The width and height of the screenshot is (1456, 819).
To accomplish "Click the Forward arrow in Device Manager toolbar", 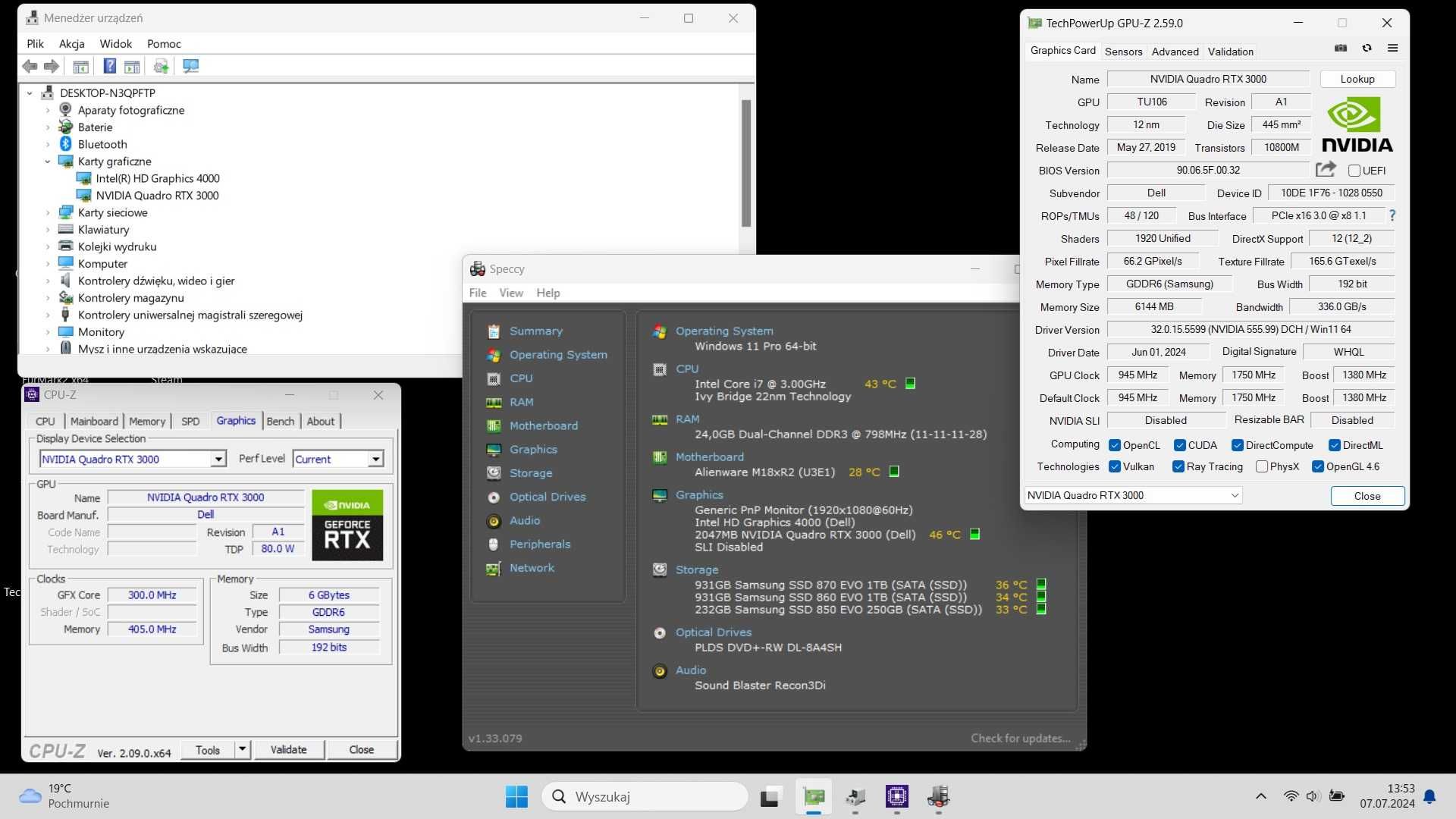I will pyautogui.click(x=52, y=67).
